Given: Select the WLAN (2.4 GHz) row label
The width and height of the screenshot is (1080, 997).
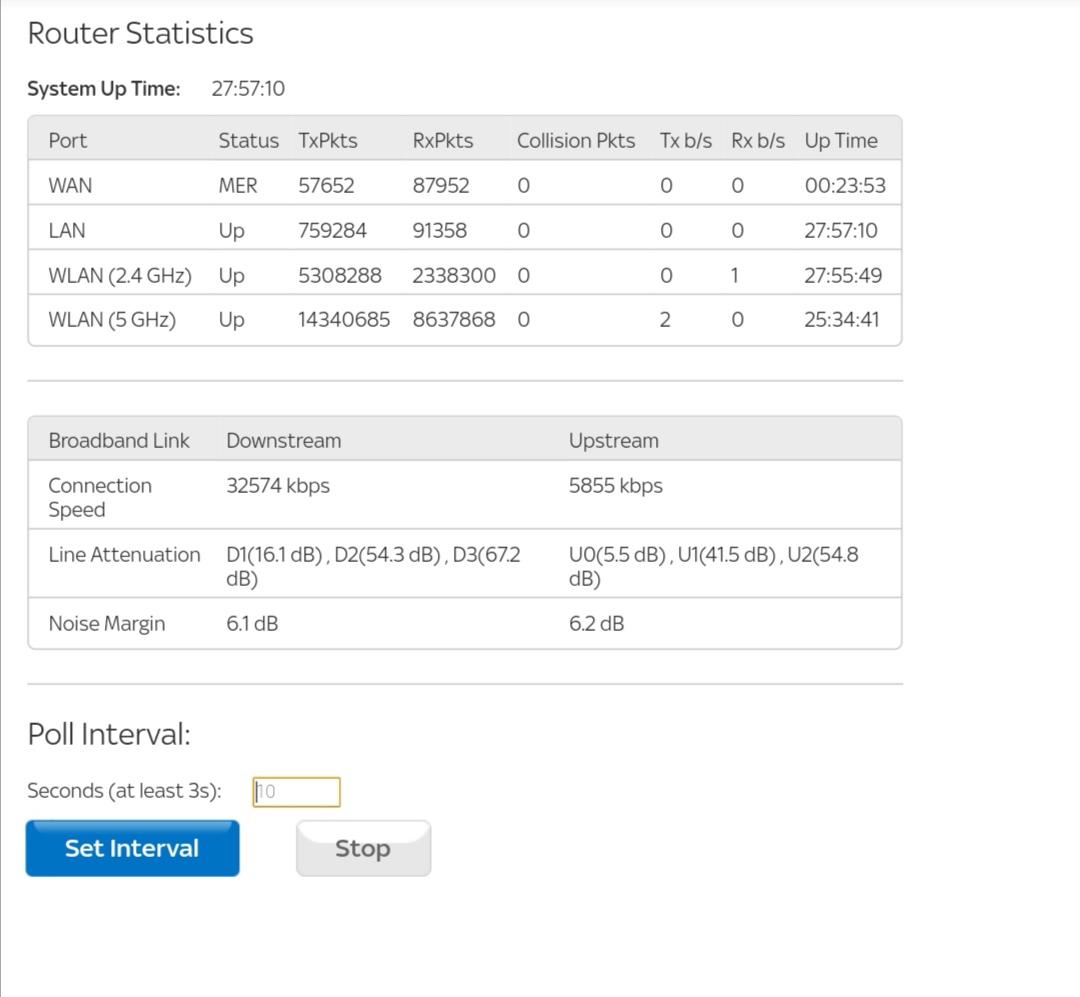Looking at the screenshot, I should (120, 275).
